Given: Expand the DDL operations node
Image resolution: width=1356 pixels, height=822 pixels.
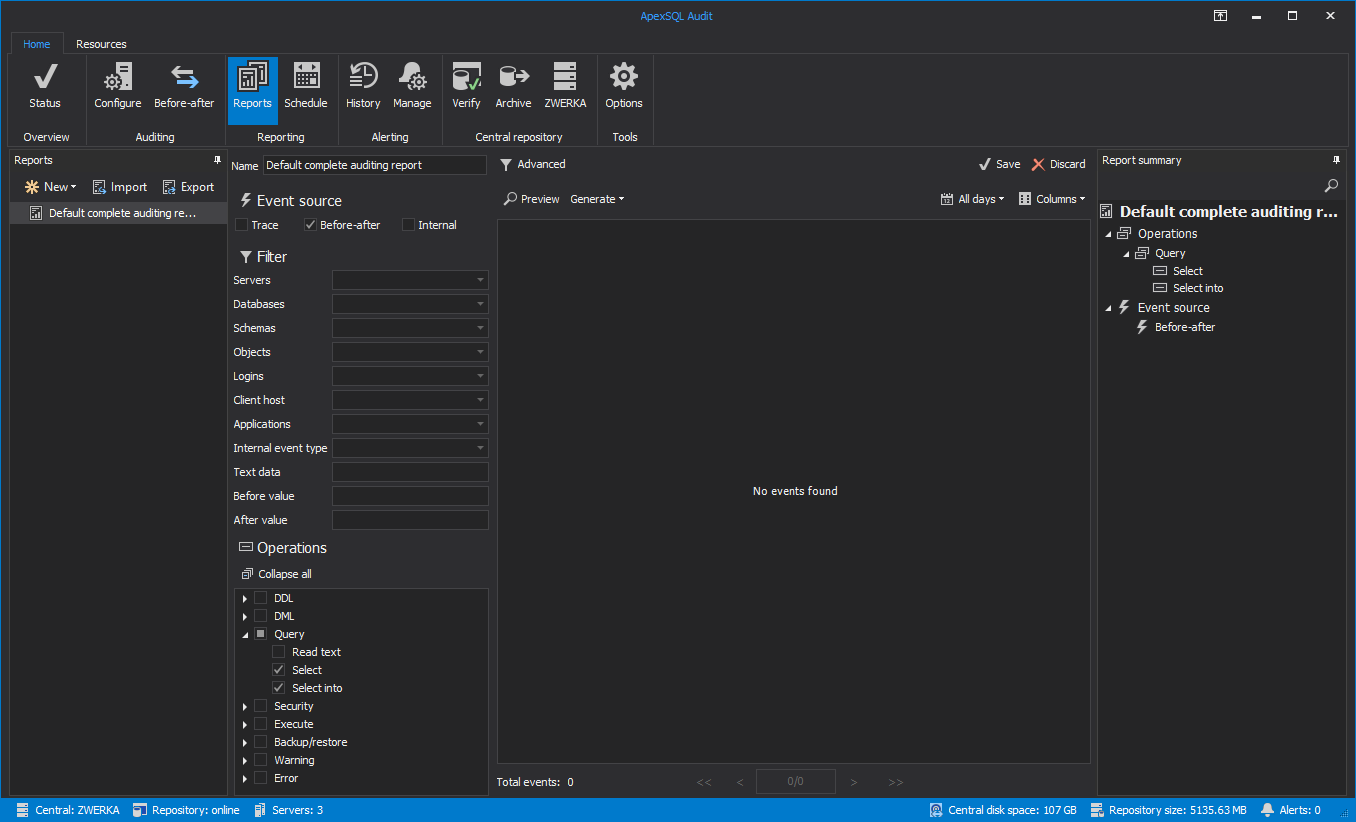Looking at the screenshot, I should click(x=244, y=598).
